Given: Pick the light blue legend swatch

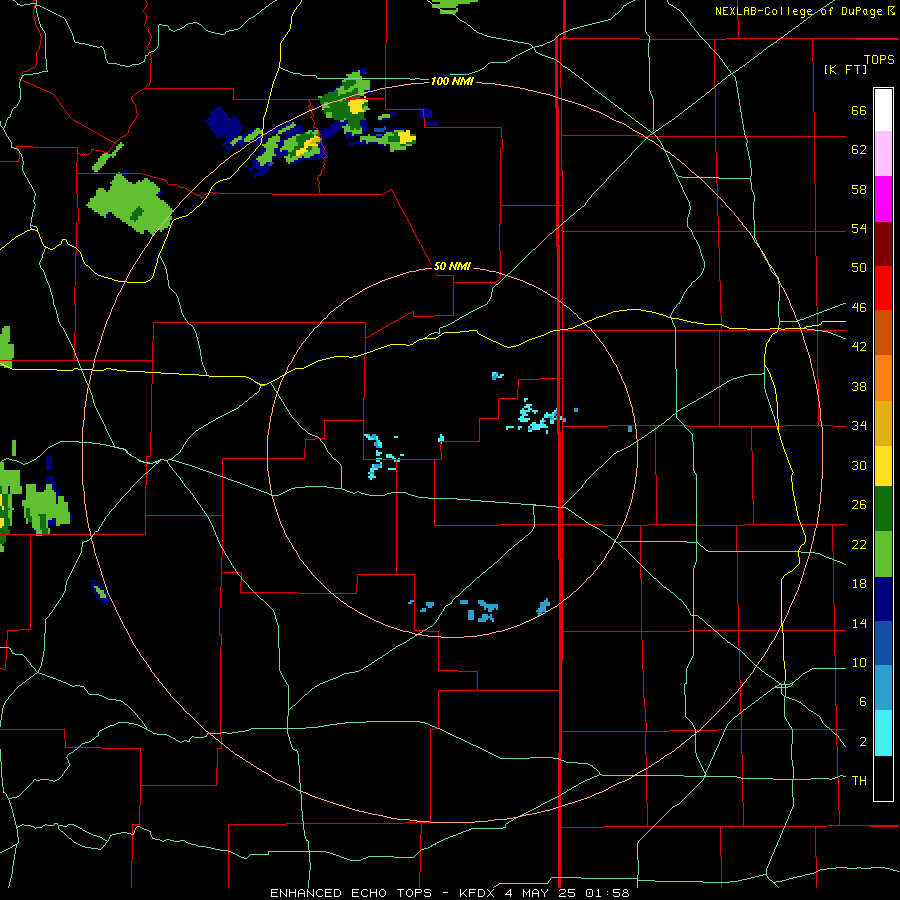Looking at the screenshot, I should tap(883, 688).
